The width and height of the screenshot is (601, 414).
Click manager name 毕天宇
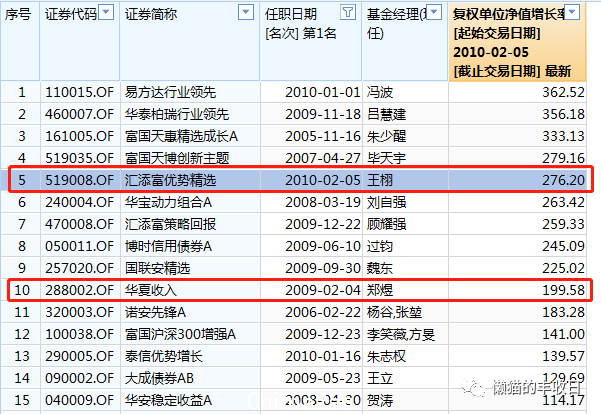pyautogui.click(x=386, y=158)
